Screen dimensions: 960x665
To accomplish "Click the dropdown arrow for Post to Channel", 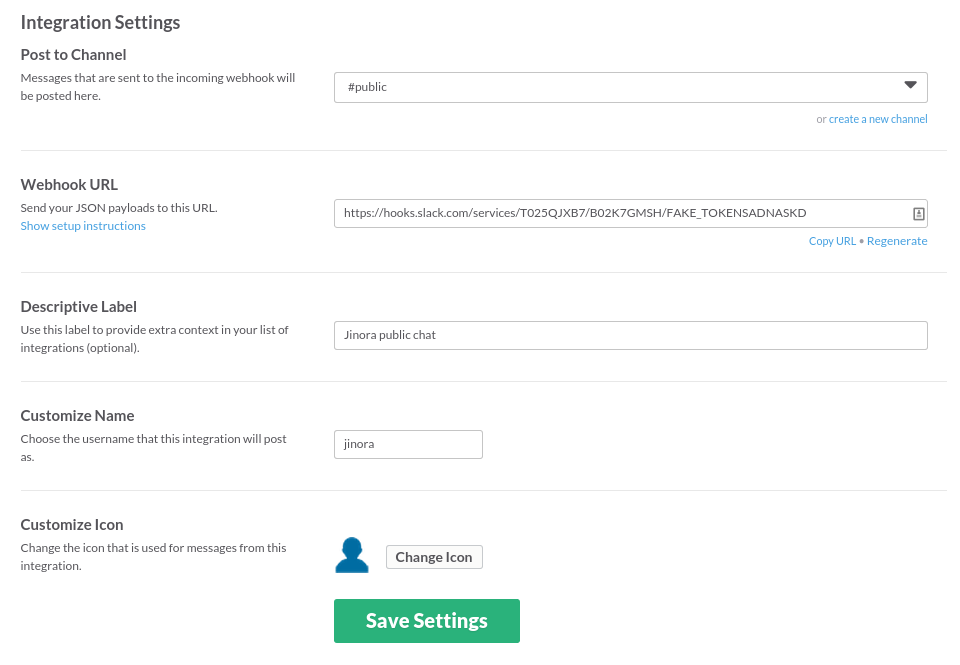I will (x=910, y=86).
